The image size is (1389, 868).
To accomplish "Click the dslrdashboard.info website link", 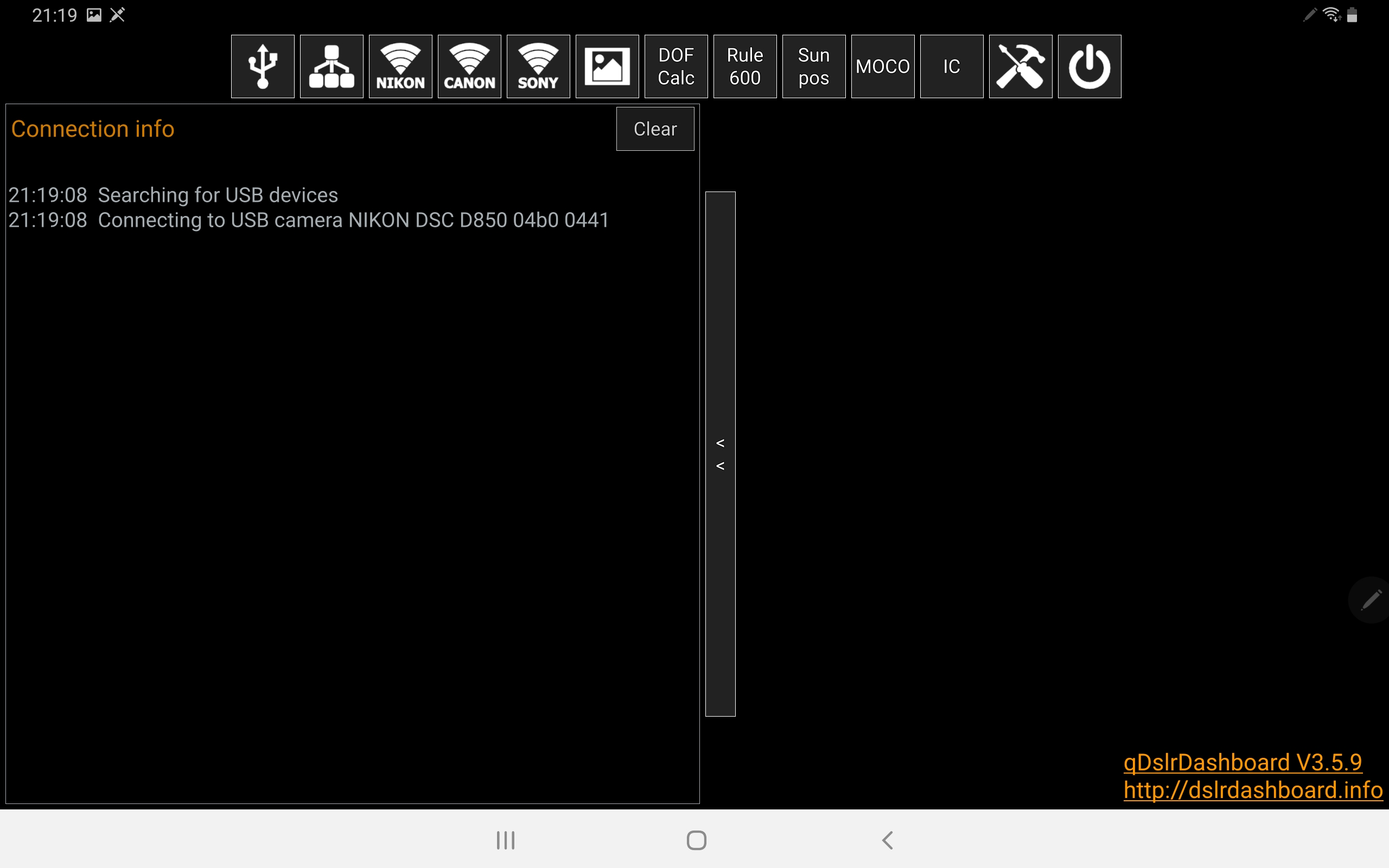I will point(1253,789).
